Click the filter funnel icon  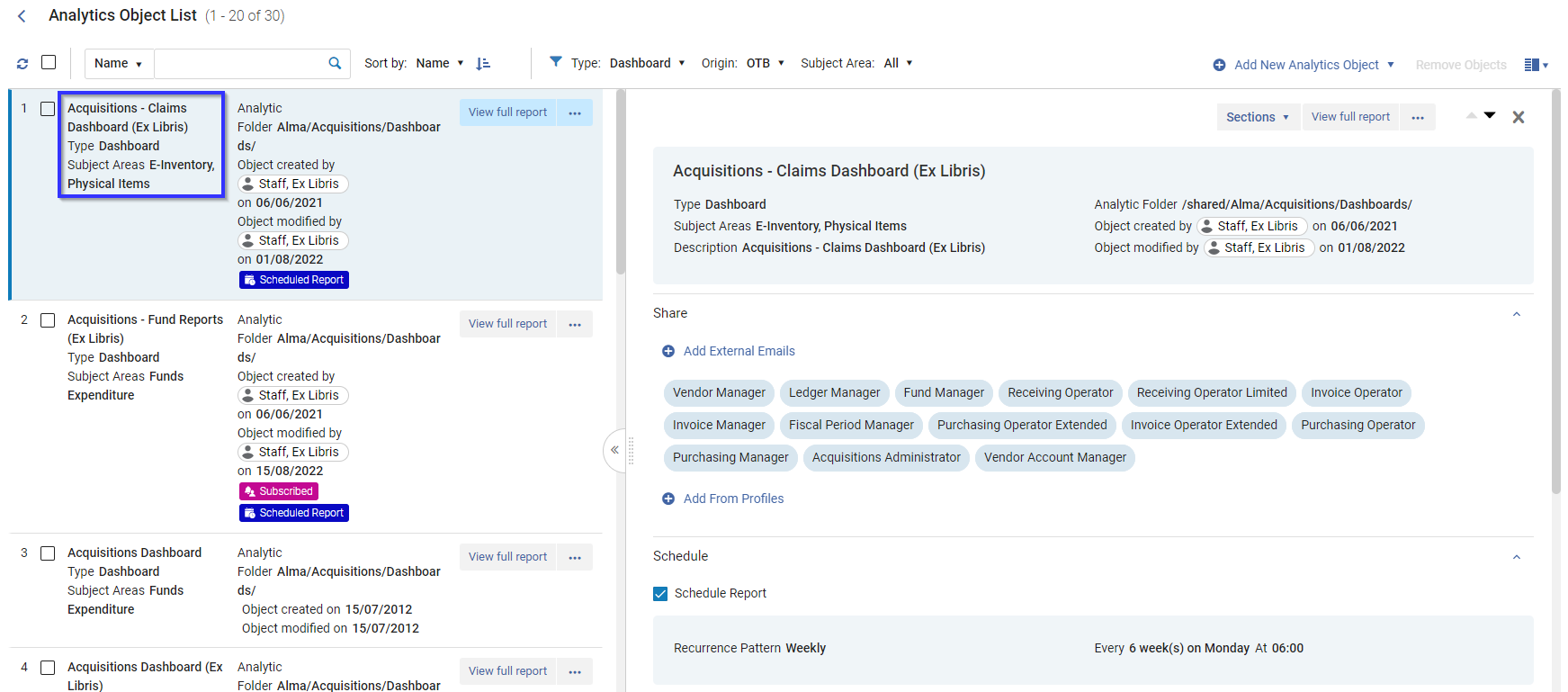(556, 62)
